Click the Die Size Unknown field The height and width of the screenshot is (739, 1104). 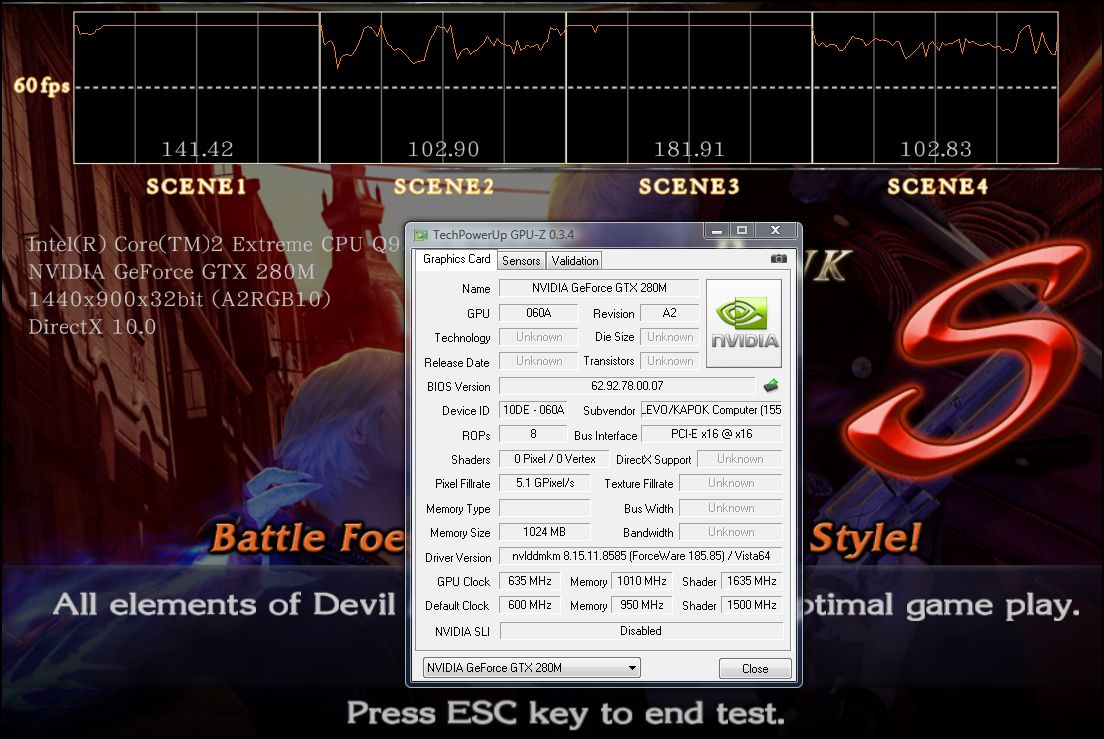(x=670, y=337)
